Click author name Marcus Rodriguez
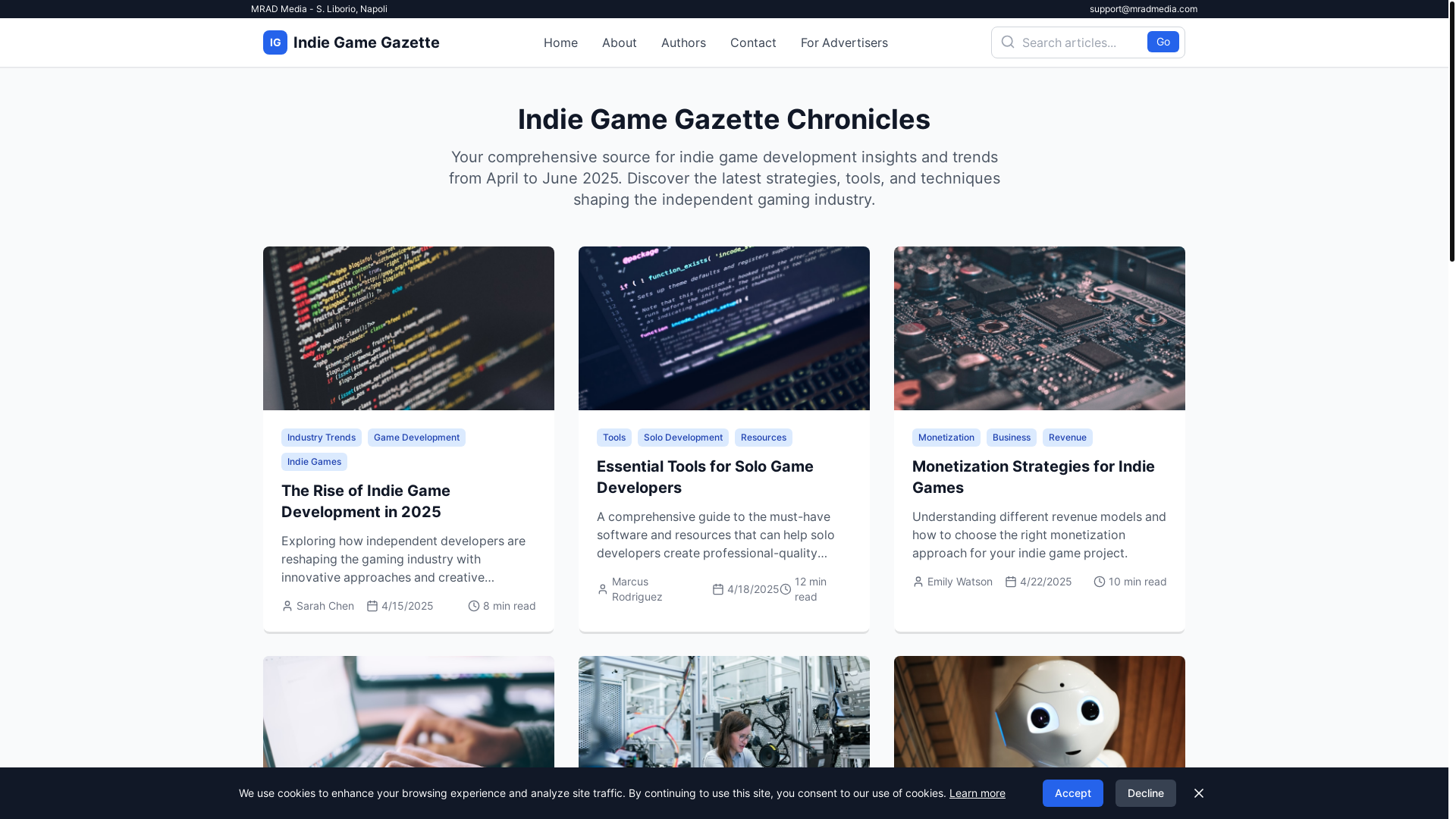Screen dimensions: 1456x819 click(x=637, y=589)
